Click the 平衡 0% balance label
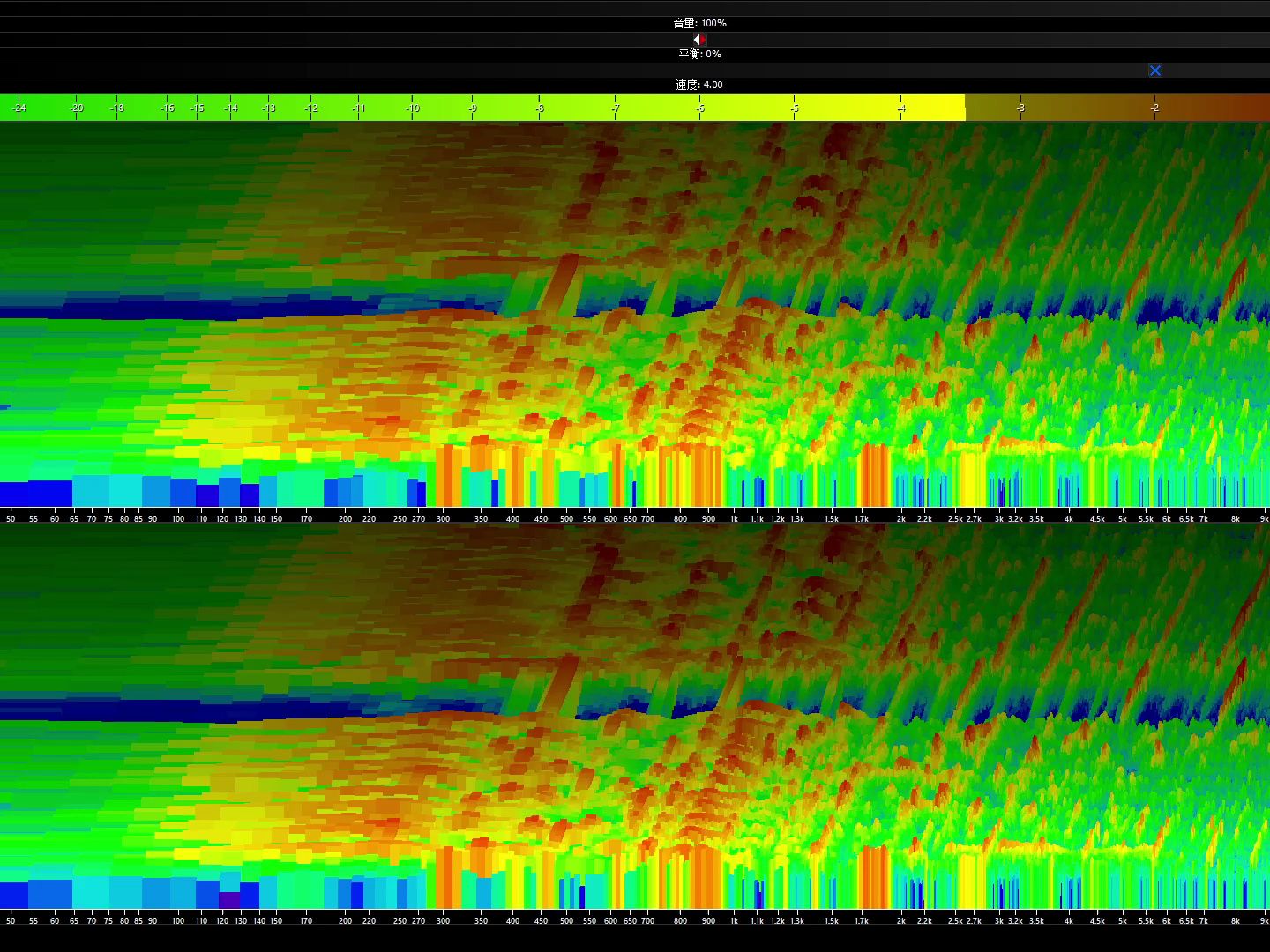 pos(699,54)
